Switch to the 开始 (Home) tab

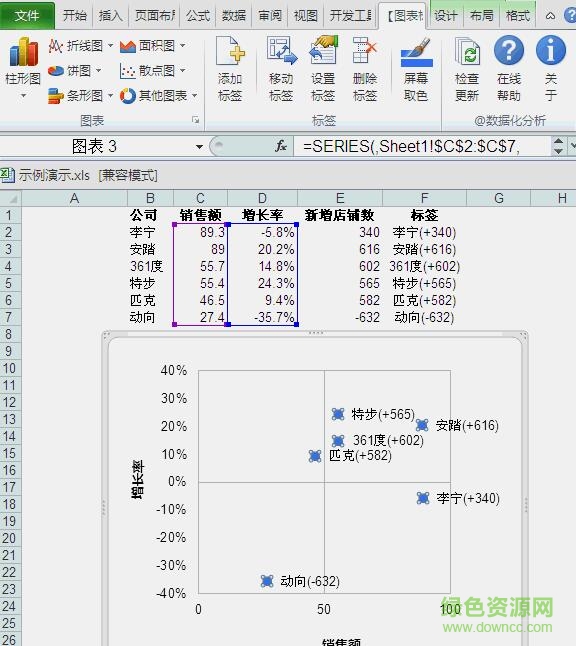pos(75,16)
